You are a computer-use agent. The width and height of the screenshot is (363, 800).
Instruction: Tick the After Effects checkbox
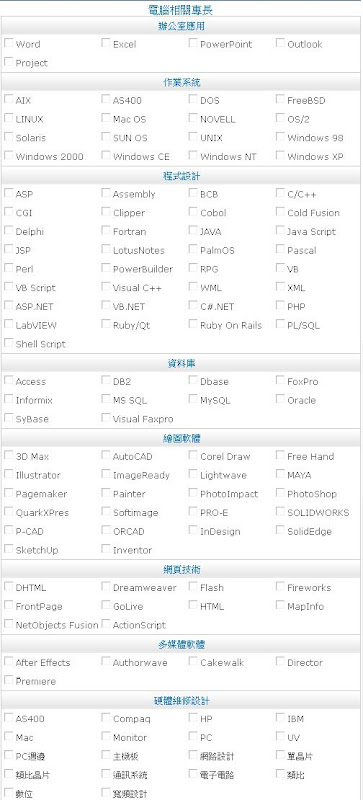(x=8, y=662)
